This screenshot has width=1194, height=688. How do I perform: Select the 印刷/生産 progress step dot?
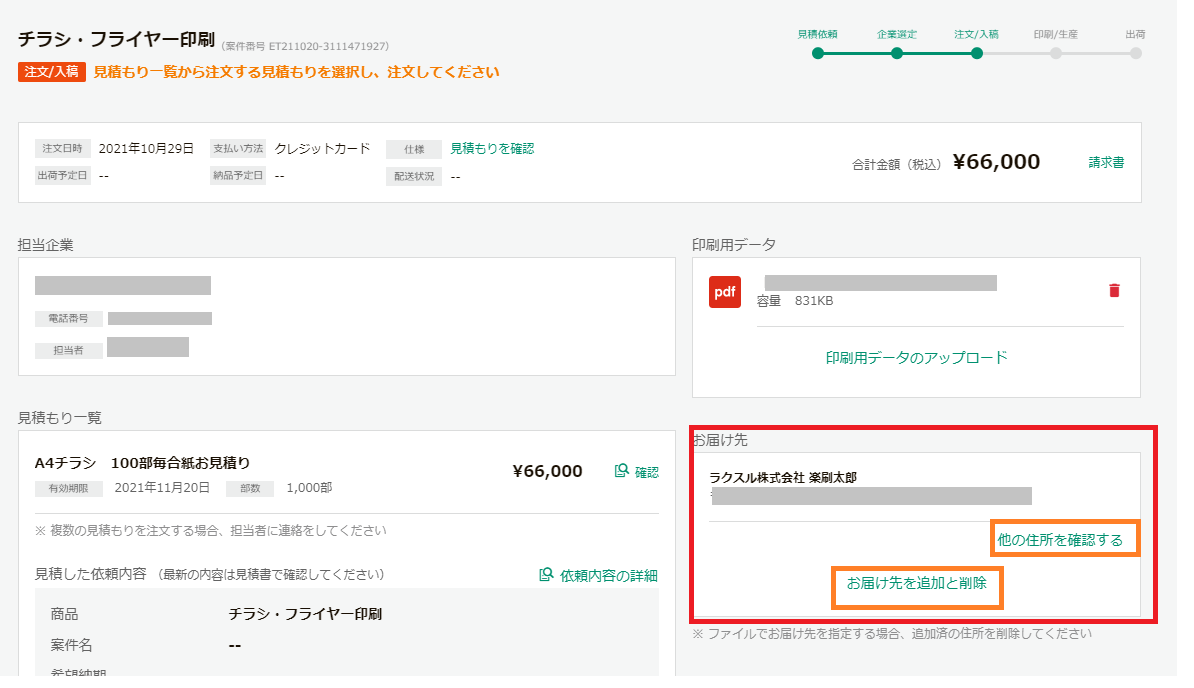pos(1055,53)
